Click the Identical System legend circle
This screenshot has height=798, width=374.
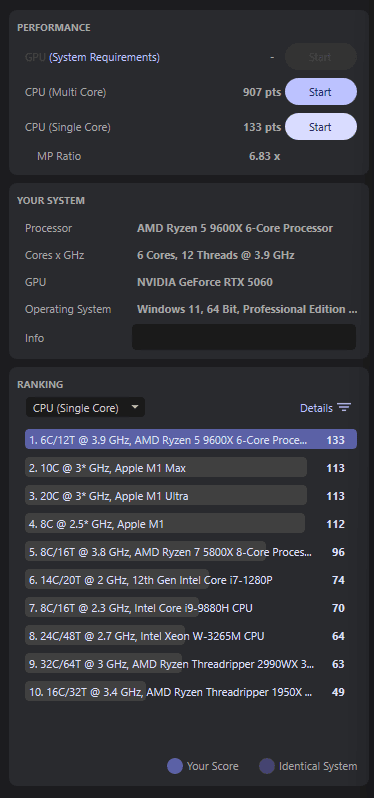point(267,766)
